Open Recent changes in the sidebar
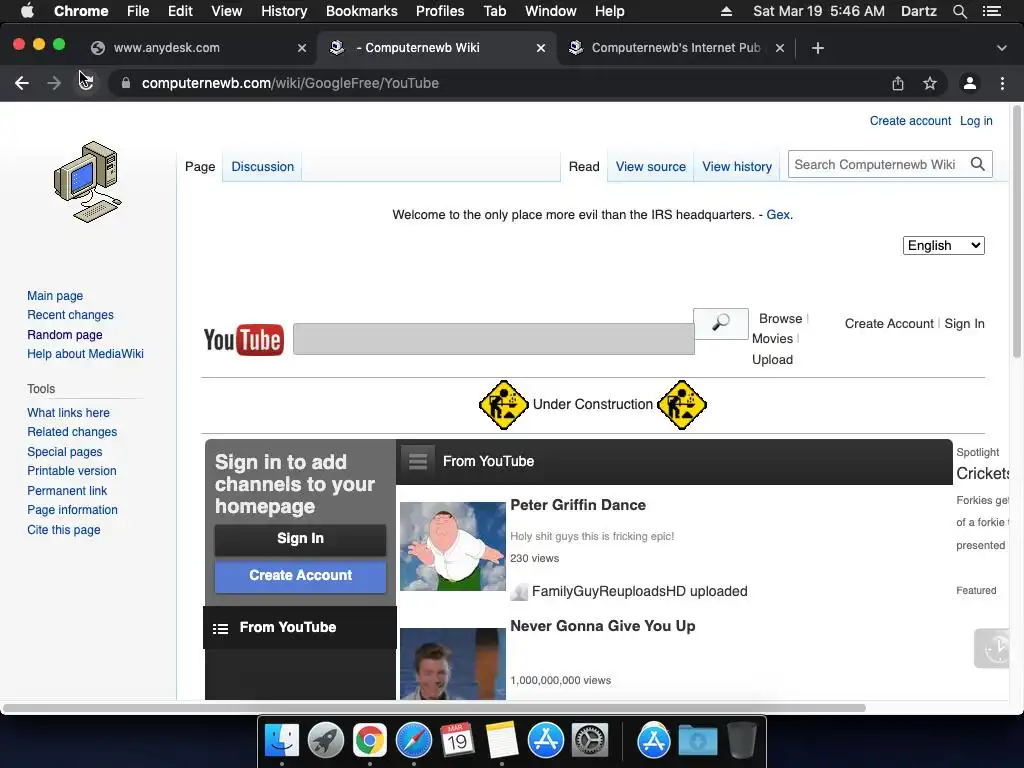Viewport: 1024px width, 768px height. (x=71, y=315)
